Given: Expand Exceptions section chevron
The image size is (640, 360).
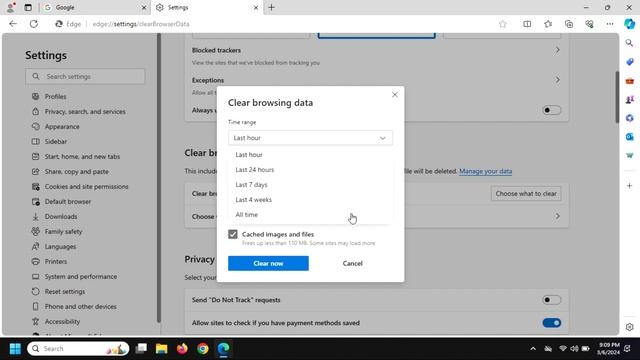Looking at the screenshot, I should (558, 80).
